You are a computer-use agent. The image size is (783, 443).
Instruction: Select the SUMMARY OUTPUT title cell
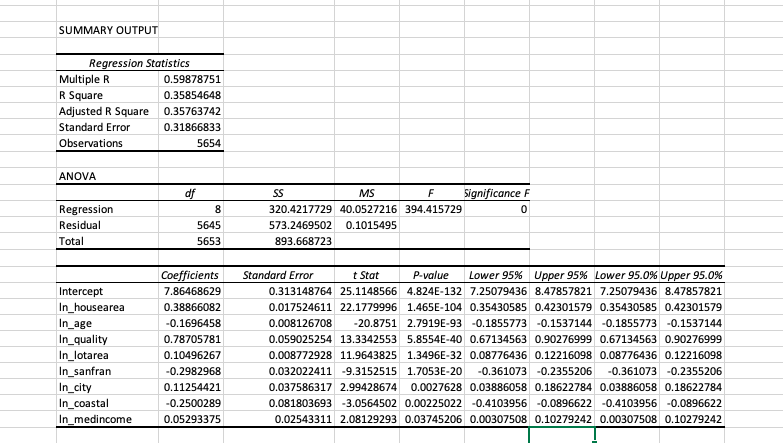(x=107, y=30)
